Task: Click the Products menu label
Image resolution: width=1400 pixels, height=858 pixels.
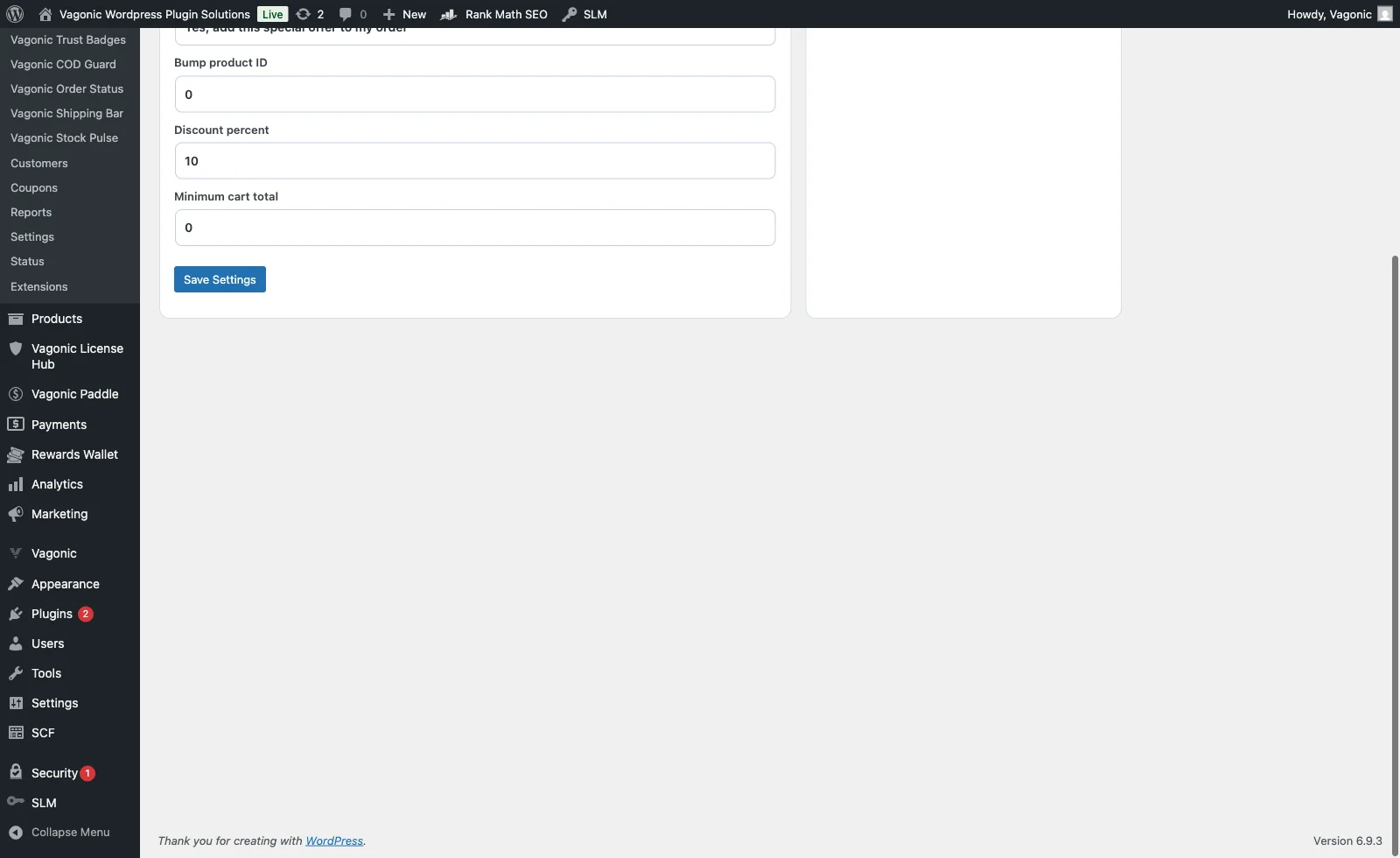Action: click(x=57, y=319)
